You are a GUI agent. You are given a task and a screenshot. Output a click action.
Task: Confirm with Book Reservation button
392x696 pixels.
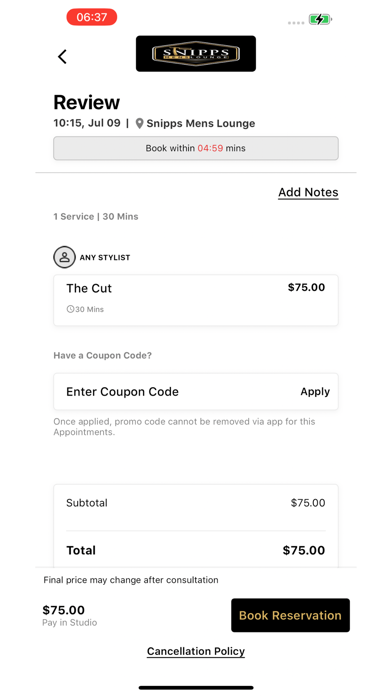[290, 615]
